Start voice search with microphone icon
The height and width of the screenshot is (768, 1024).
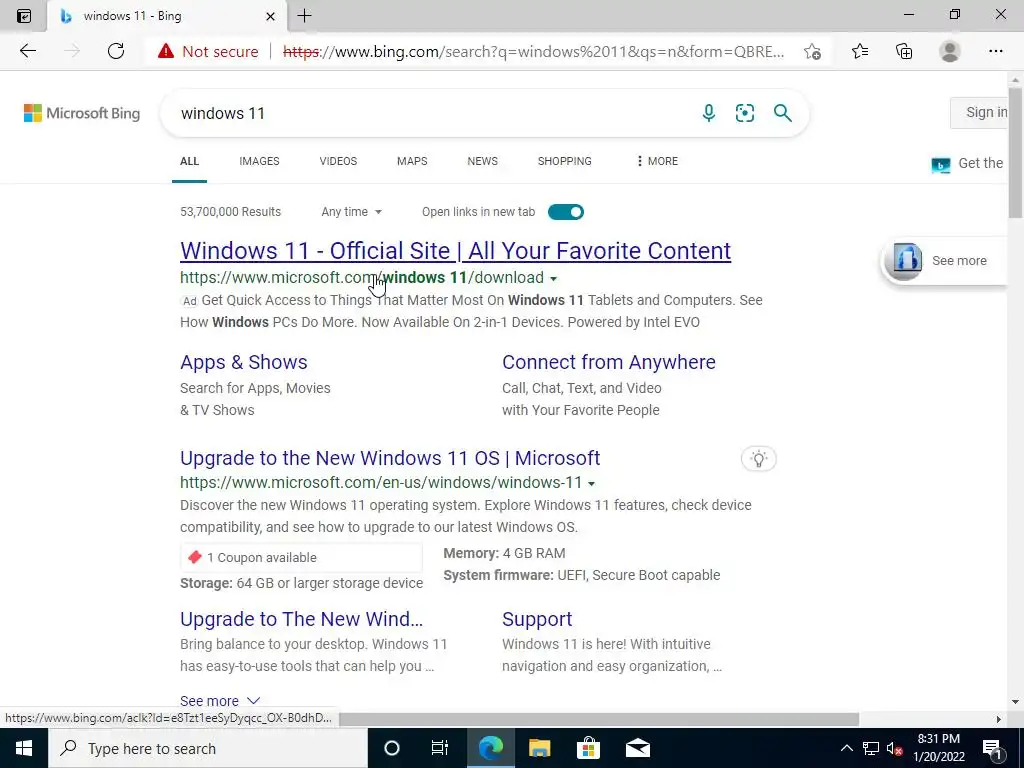709,113
